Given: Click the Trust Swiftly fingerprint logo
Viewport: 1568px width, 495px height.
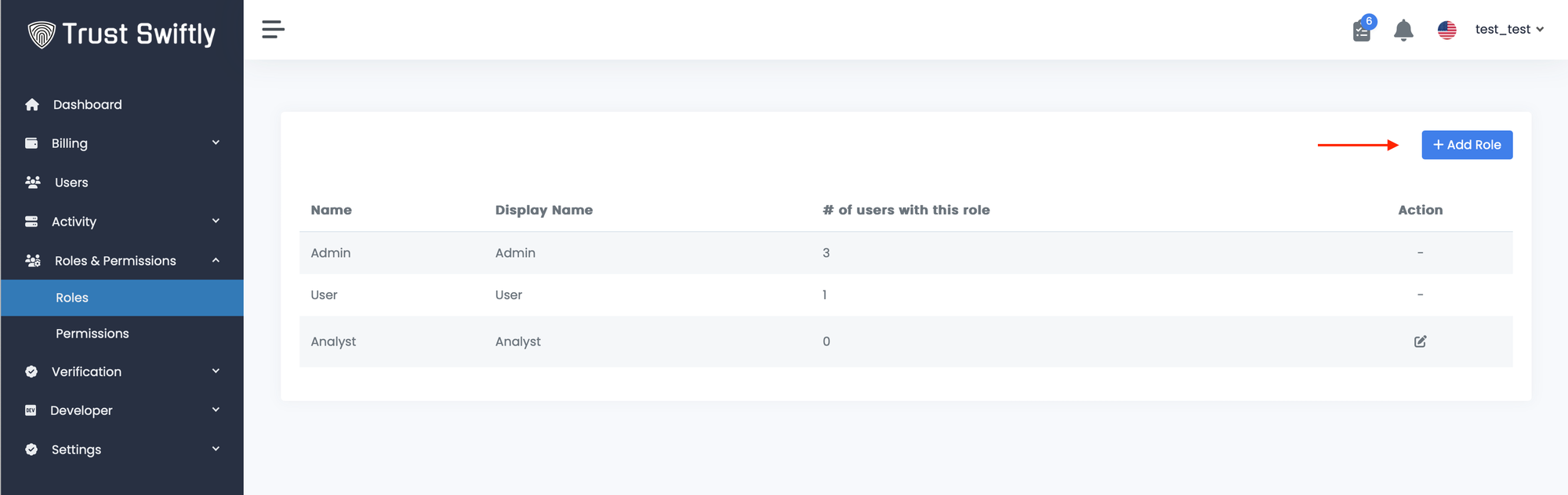Looking at the screenshot, I should (42, 34).
